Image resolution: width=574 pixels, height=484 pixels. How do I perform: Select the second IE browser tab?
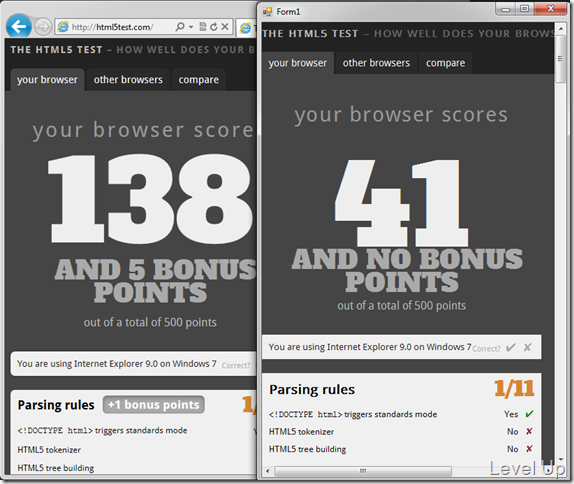(x=247, y=28)
